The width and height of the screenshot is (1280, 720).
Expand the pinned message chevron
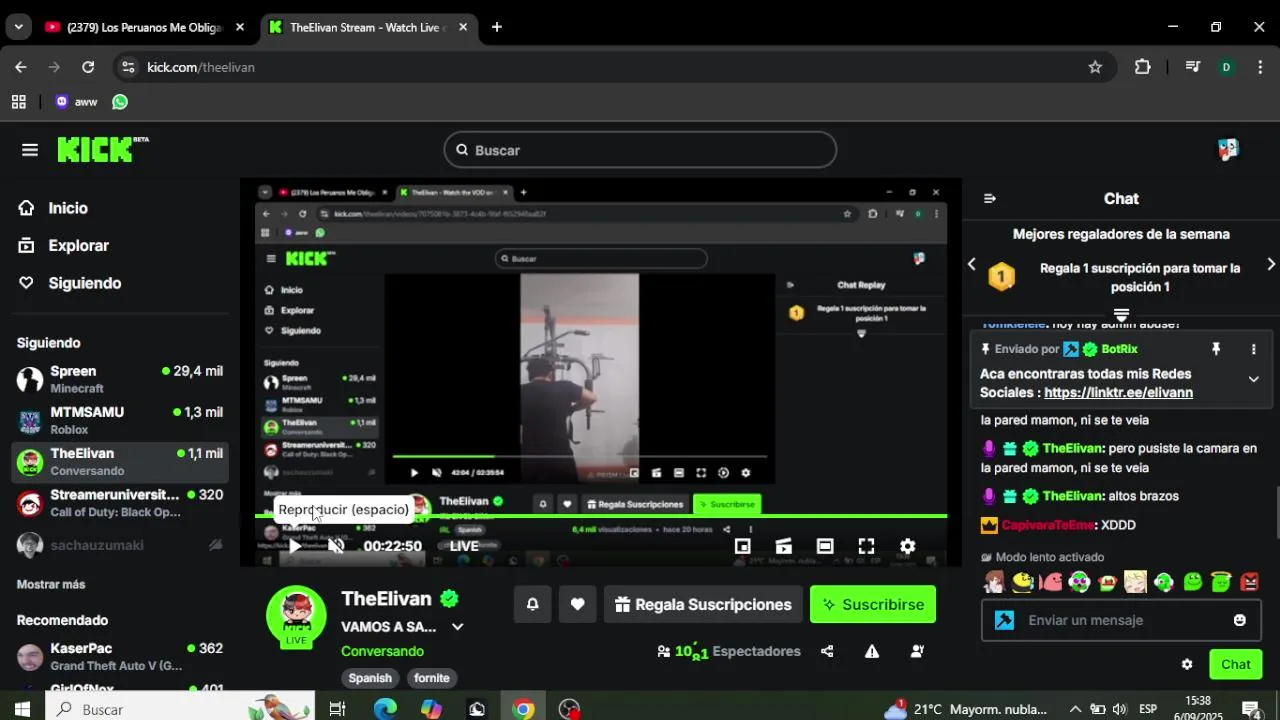(1253, 379)
